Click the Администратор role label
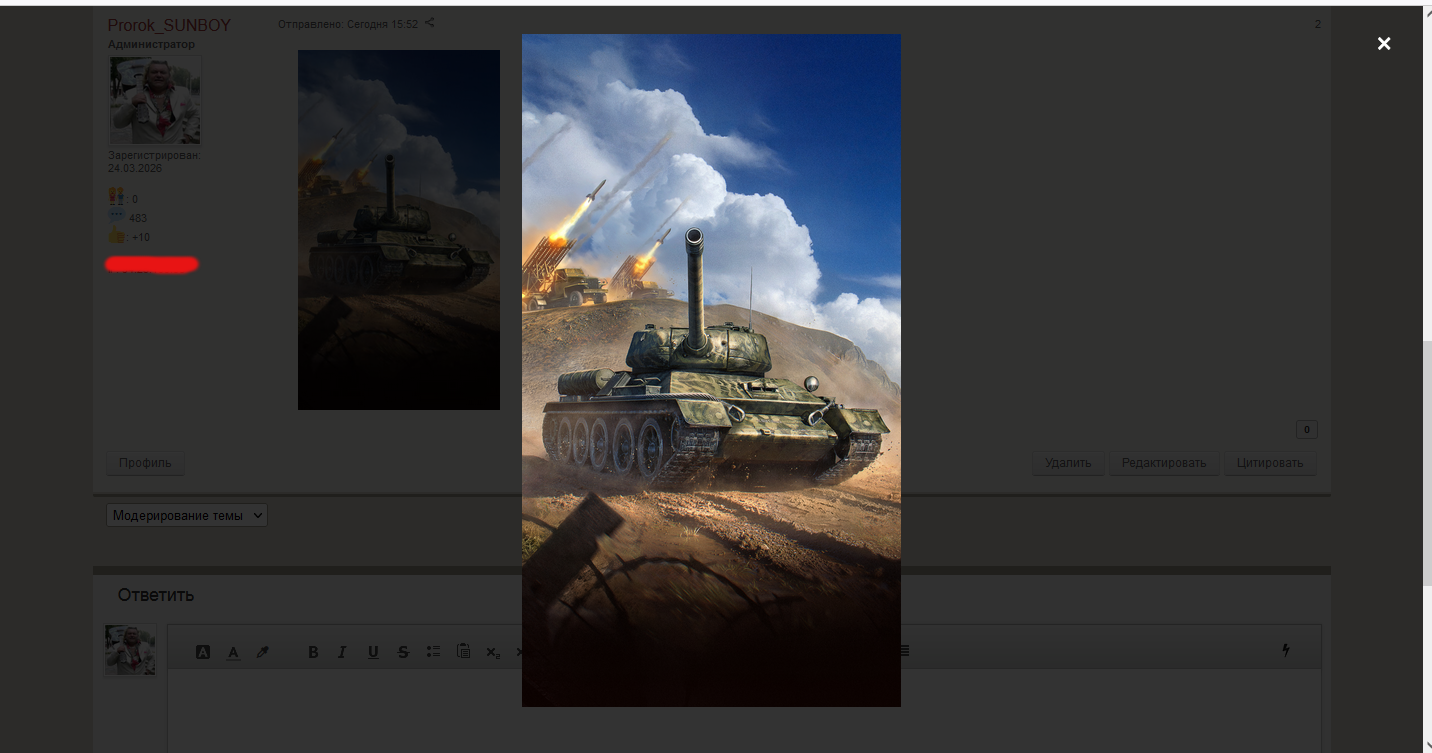1432x753 pixels. pos(152,44)
